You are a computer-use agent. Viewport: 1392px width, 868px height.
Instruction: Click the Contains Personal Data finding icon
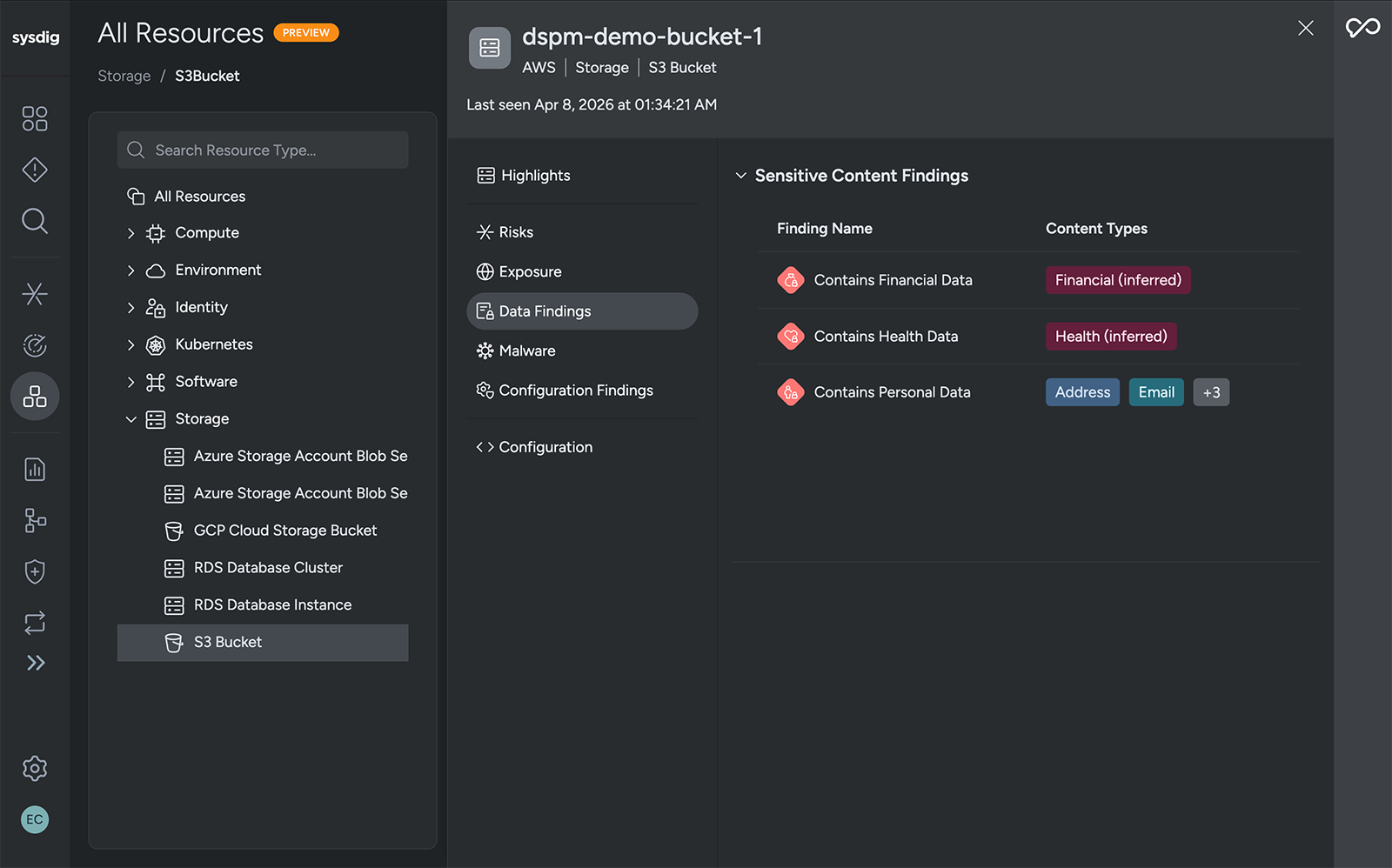click(790, 392)
